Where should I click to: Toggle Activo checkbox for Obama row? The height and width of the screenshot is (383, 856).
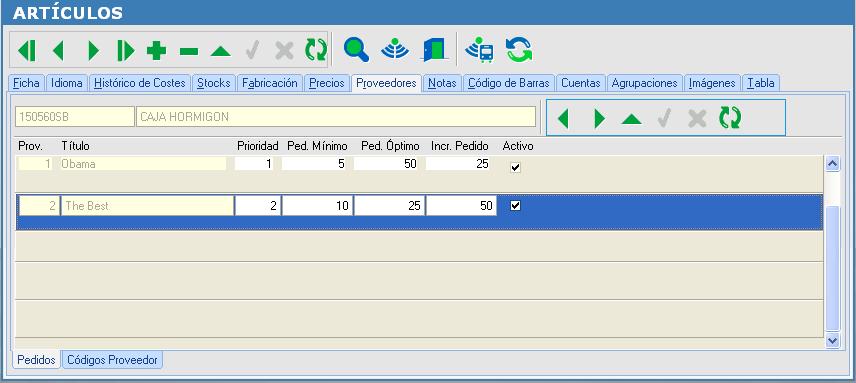515,167
